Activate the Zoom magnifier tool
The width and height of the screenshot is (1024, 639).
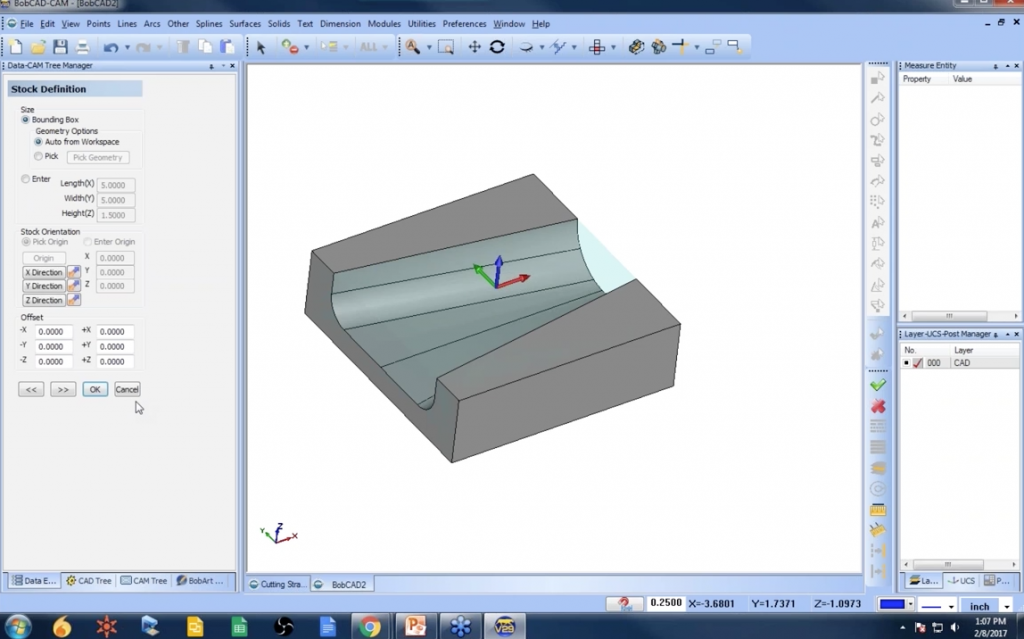point(412,47)
